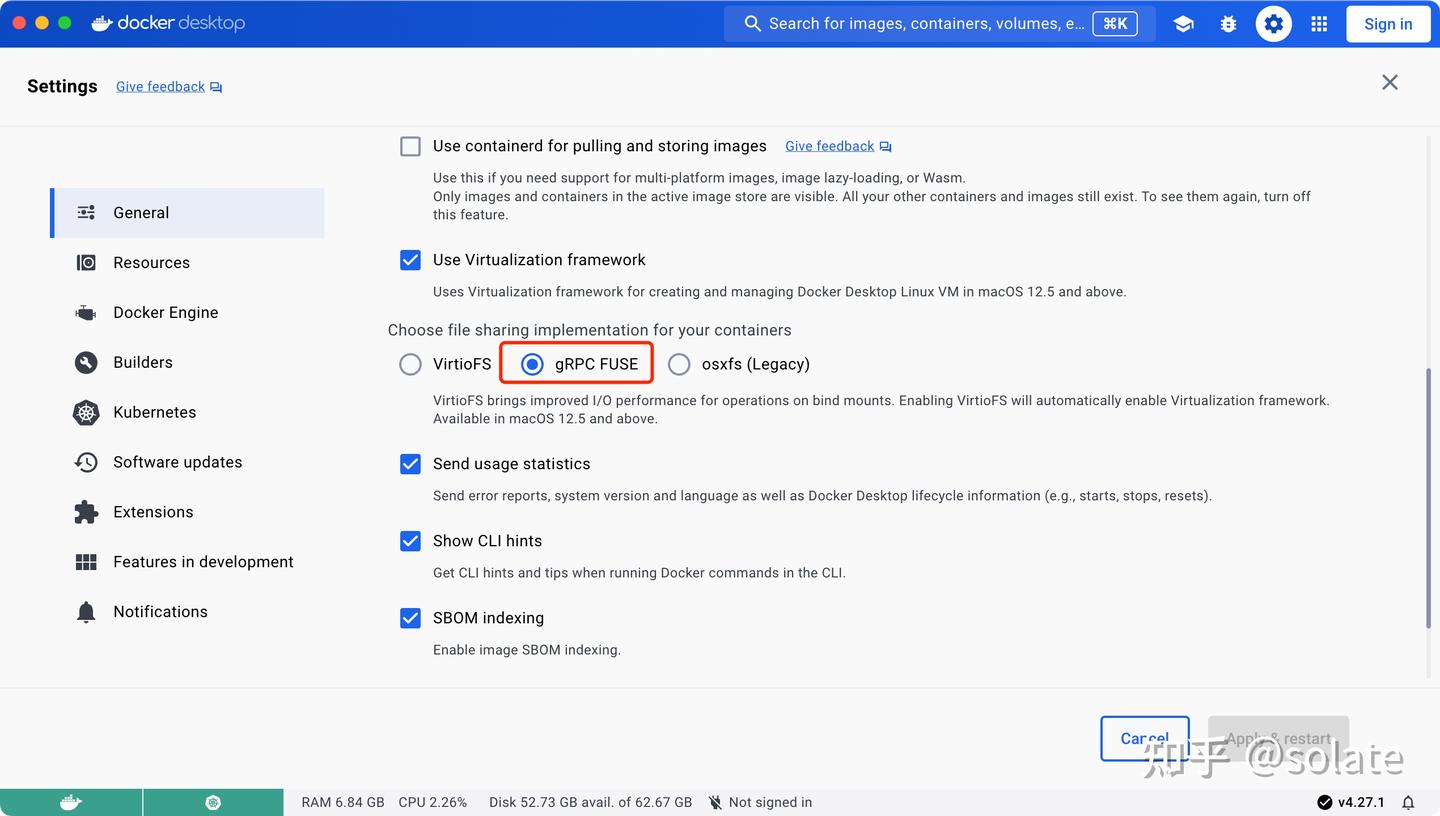The width and height of the screenshot is (1440, 816).
Task: Switch to Features in development section
Action: [x=203, y=561]
